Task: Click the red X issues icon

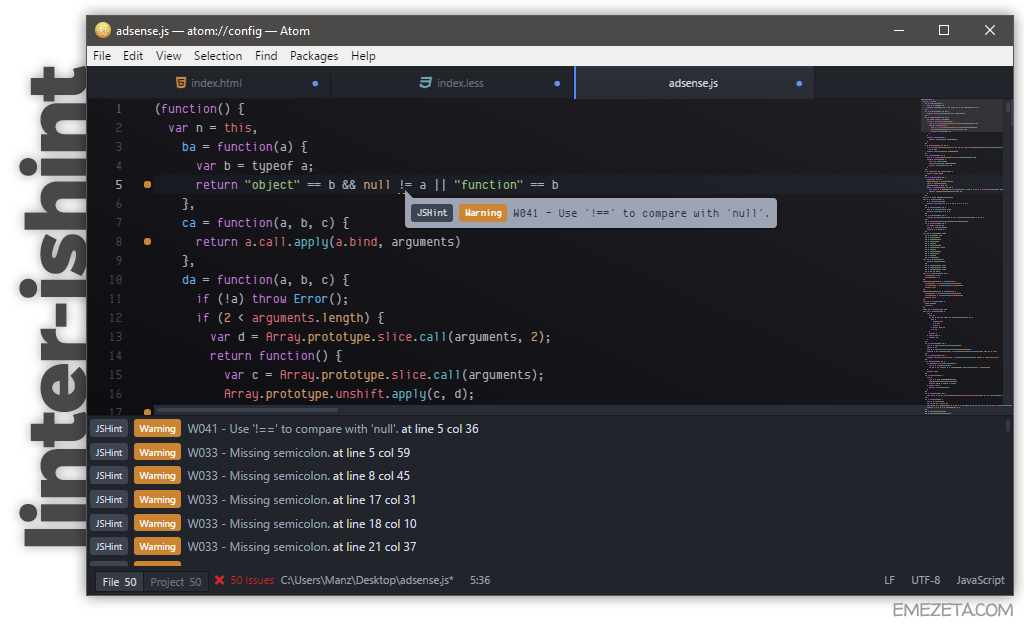Action: [219, 580]
